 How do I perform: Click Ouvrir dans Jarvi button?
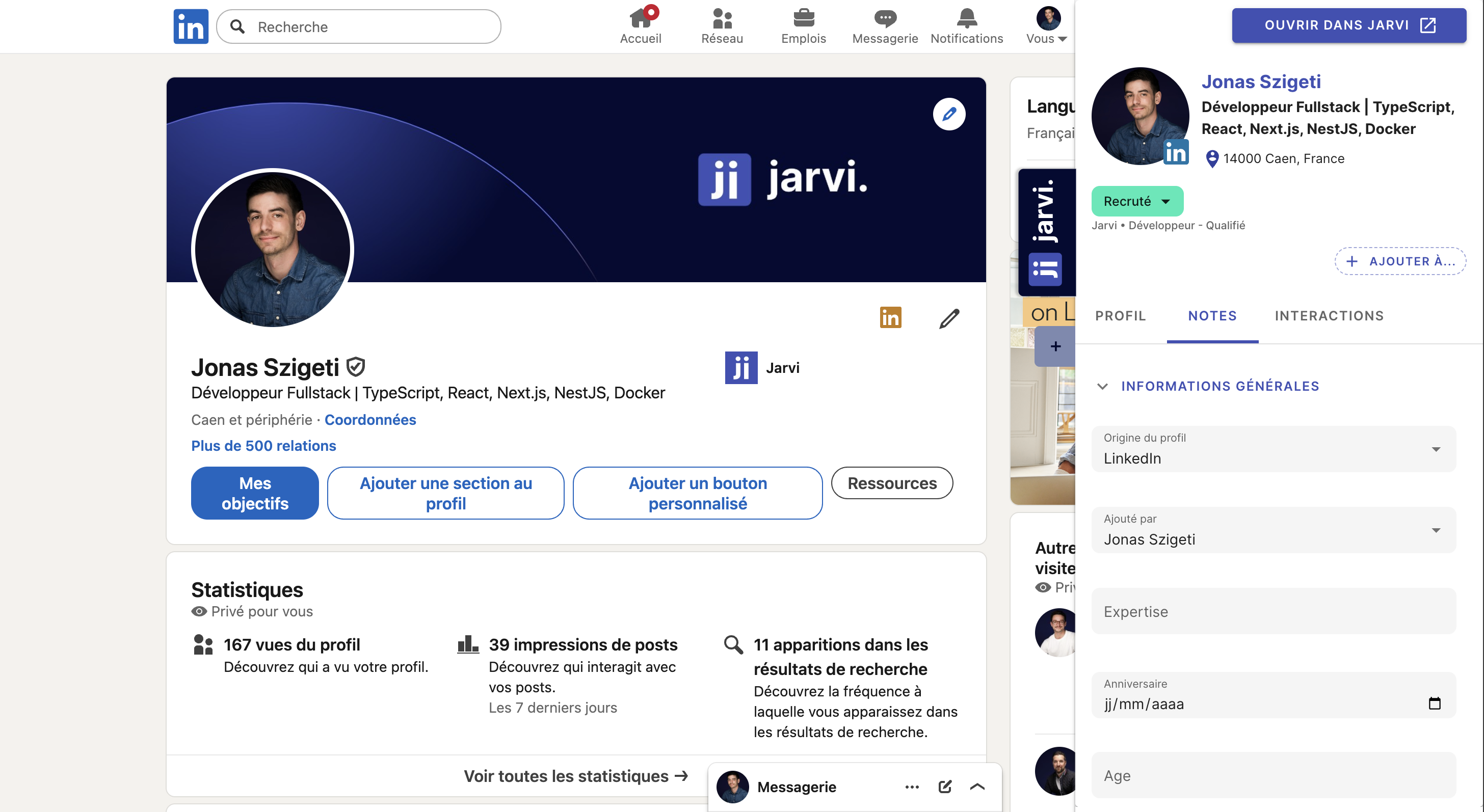coord(1348,25)
